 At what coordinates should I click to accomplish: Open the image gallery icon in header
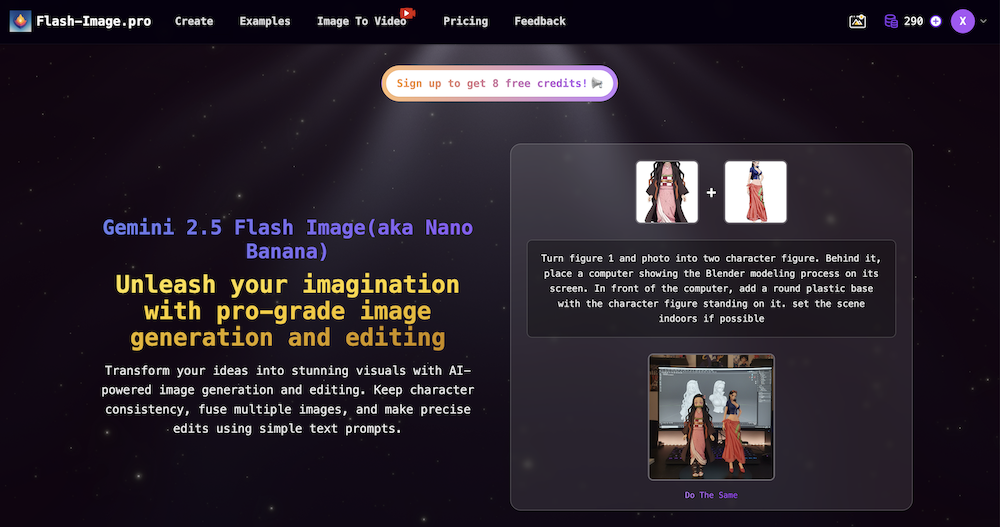(857, 21)
